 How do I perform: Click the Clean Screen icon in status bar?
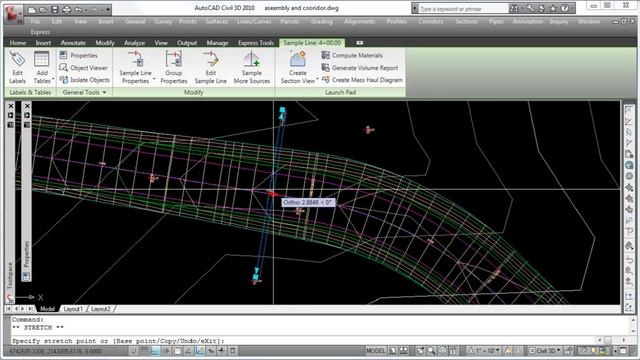pyautogui.click(x=623, y=351)
